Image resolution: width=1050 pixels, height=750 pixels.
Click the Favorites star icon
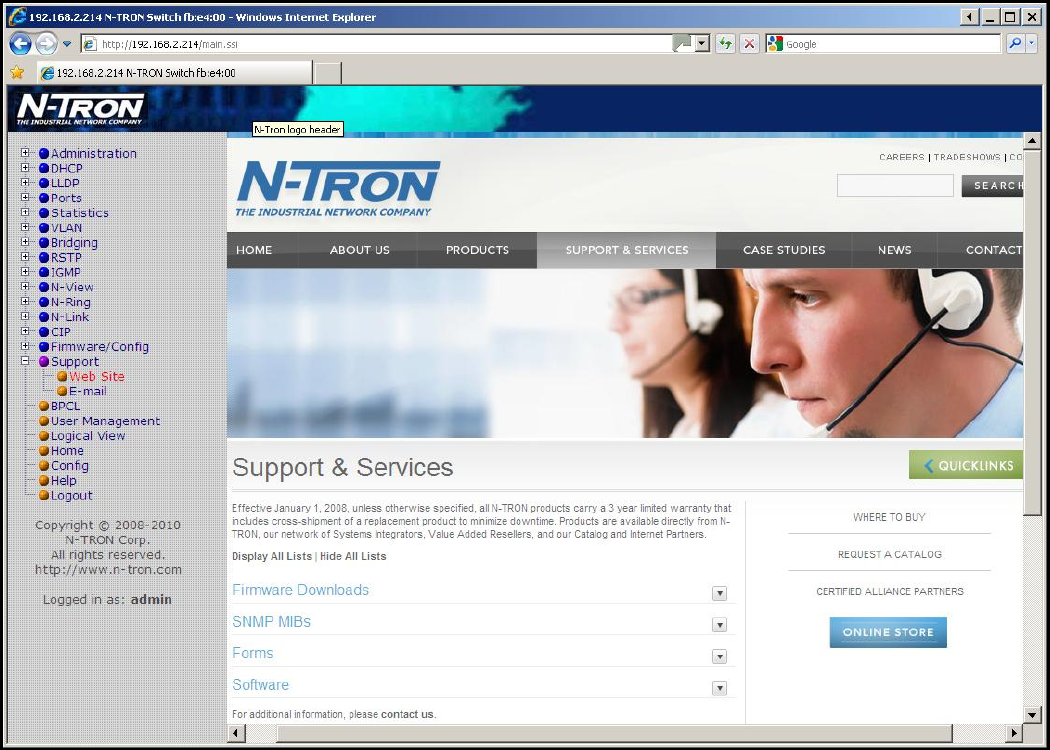[17, 73]
